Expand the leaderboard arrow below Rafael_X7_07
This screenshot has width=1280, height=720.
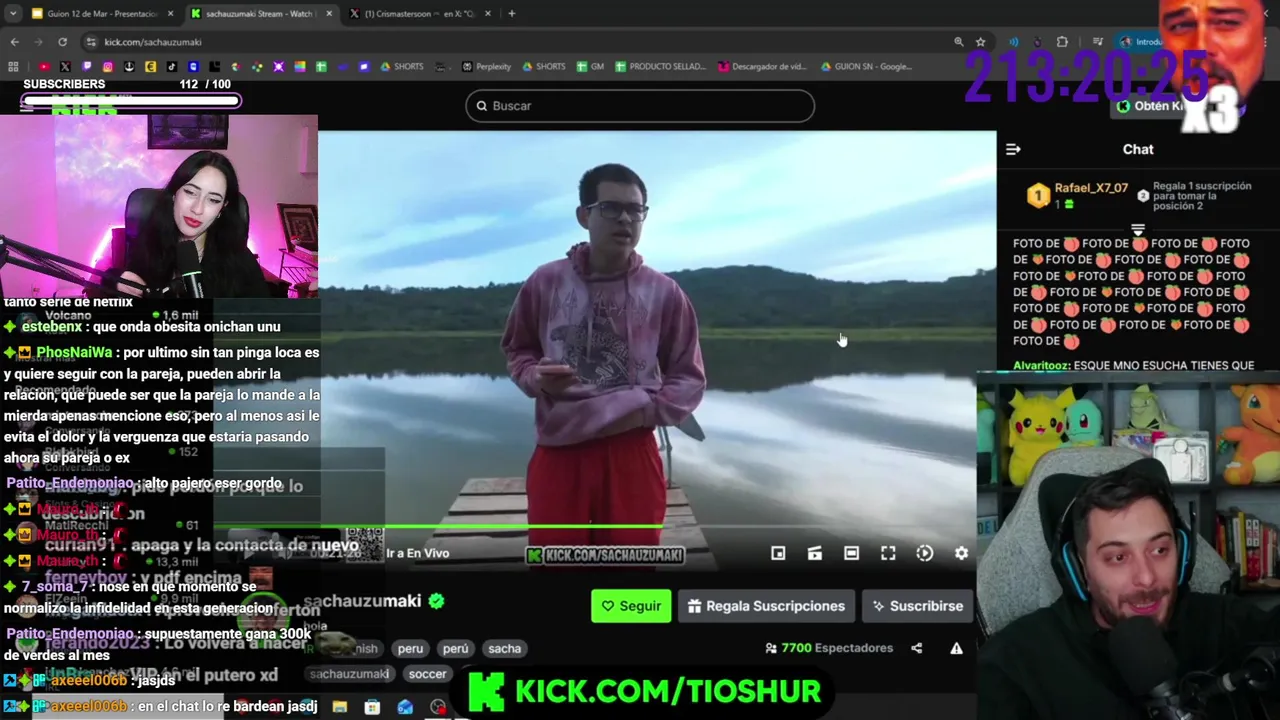[1137, 230]
